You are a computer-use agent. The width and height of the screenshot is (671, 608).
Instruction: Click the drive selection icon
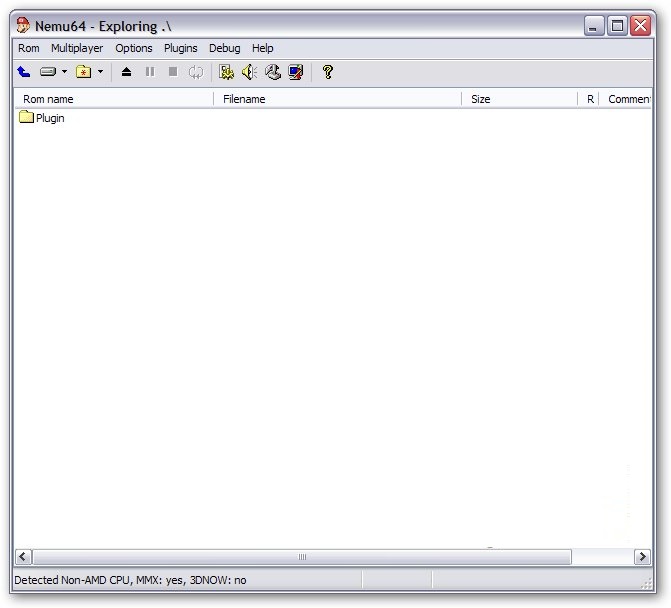tap(48, 72)
